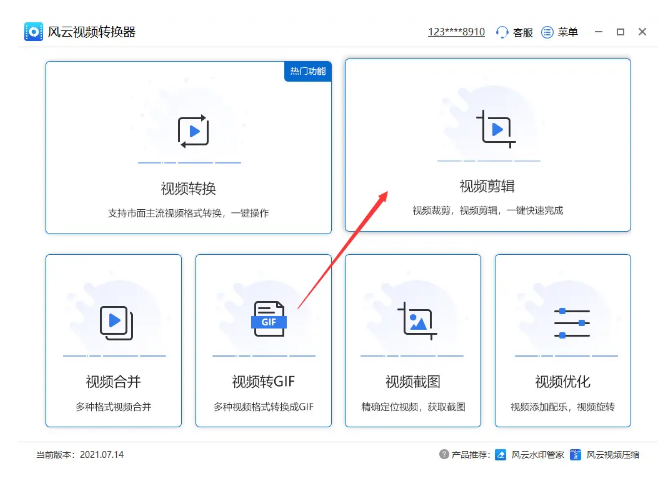Click the 视频剪辑 title text

click(x=487, y=186)
